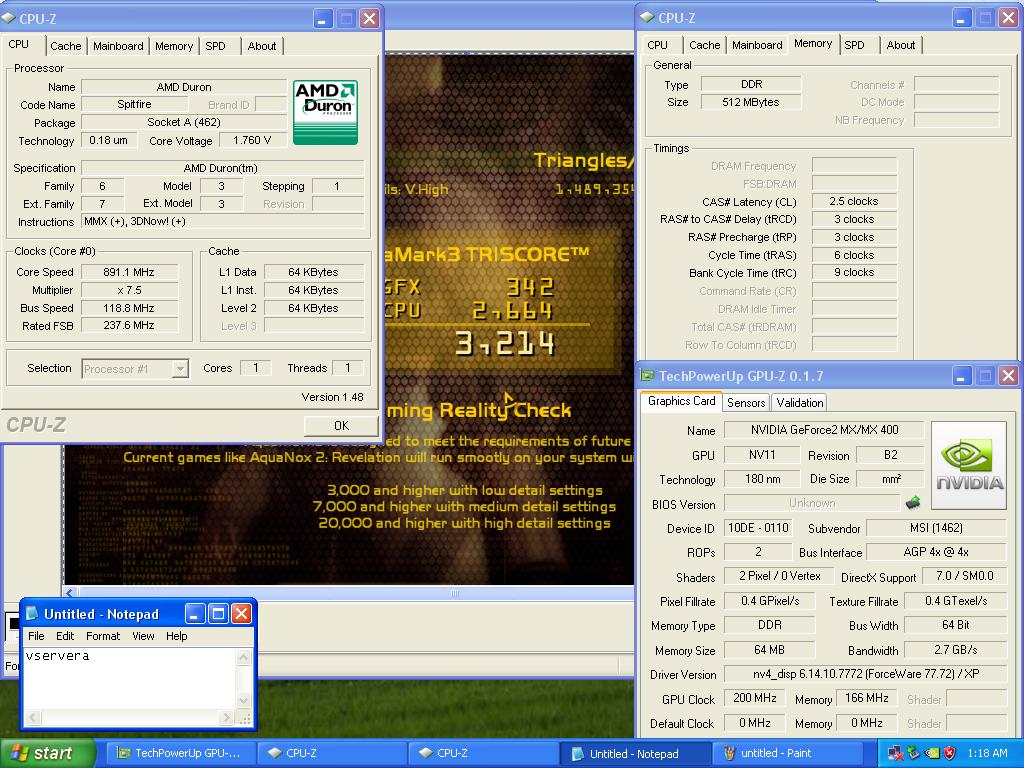This screenshot has width=1024, height=768.
Task: Click the GPU name NVIDIA GeForce2 MX/MX 400
Action: click(824, 430)
